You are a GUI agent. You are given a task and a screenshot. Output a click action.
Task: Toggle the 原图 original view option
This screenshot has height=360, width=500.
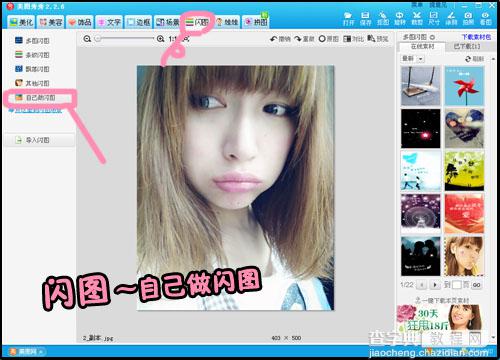coord(328,39)
